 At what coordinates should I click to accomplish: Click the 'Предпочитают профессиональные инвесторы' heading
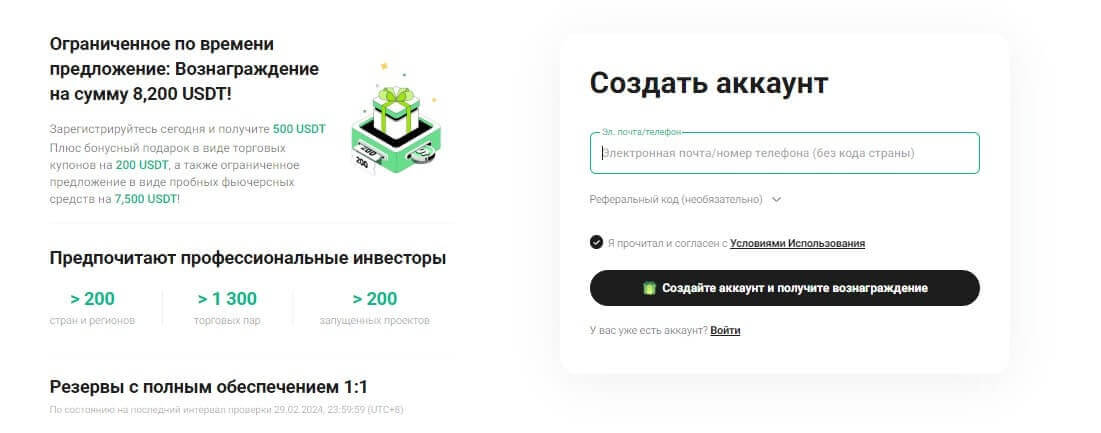point(248,258)
